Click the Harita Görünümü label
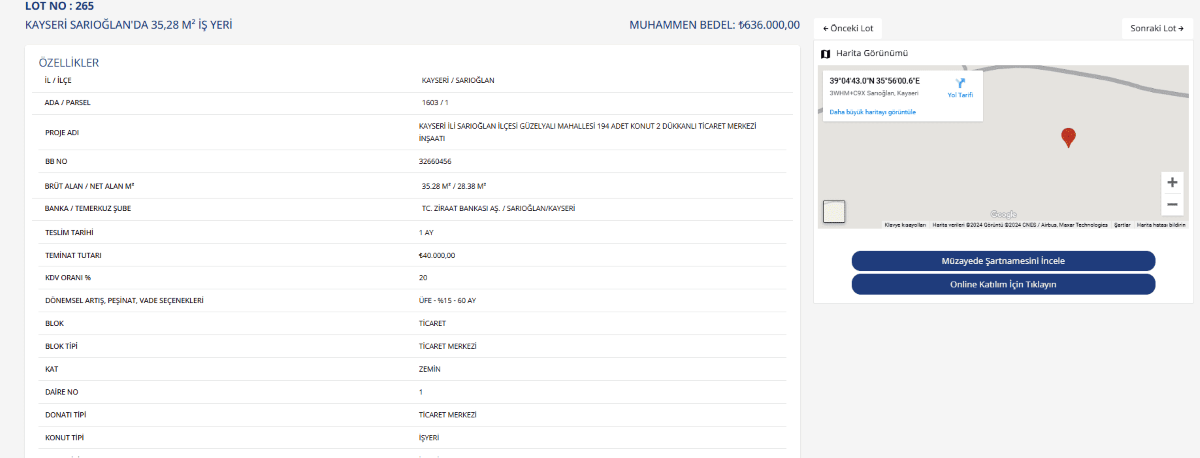 point(872,53)
